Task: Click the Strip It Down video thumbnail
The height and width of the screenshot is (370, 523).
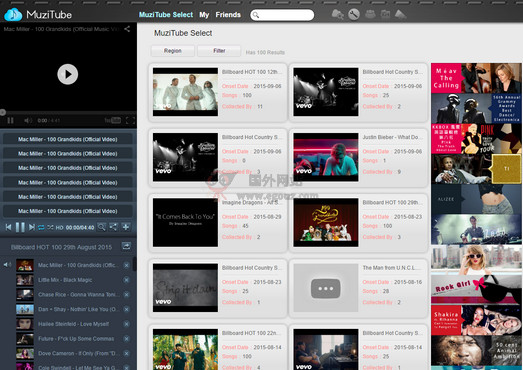Action: pos(185,288)
